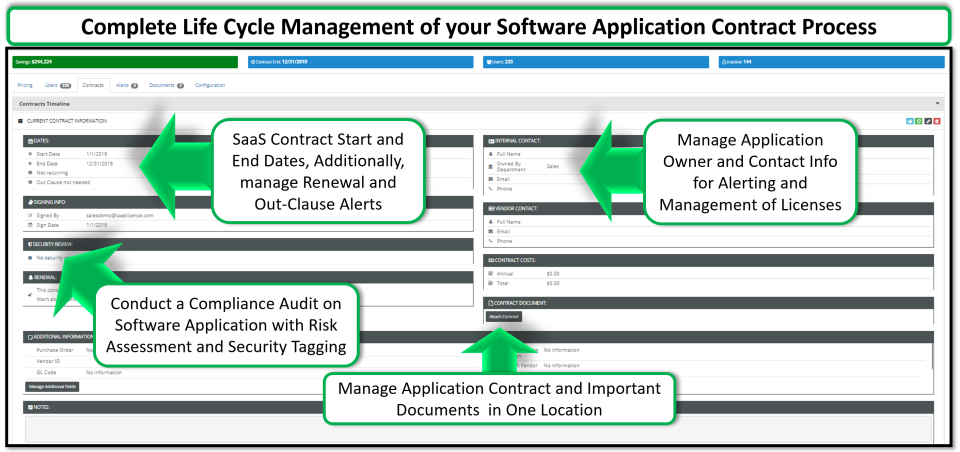Open the Alerts tab
Screen dimensions: 960x452
(127, 85)
